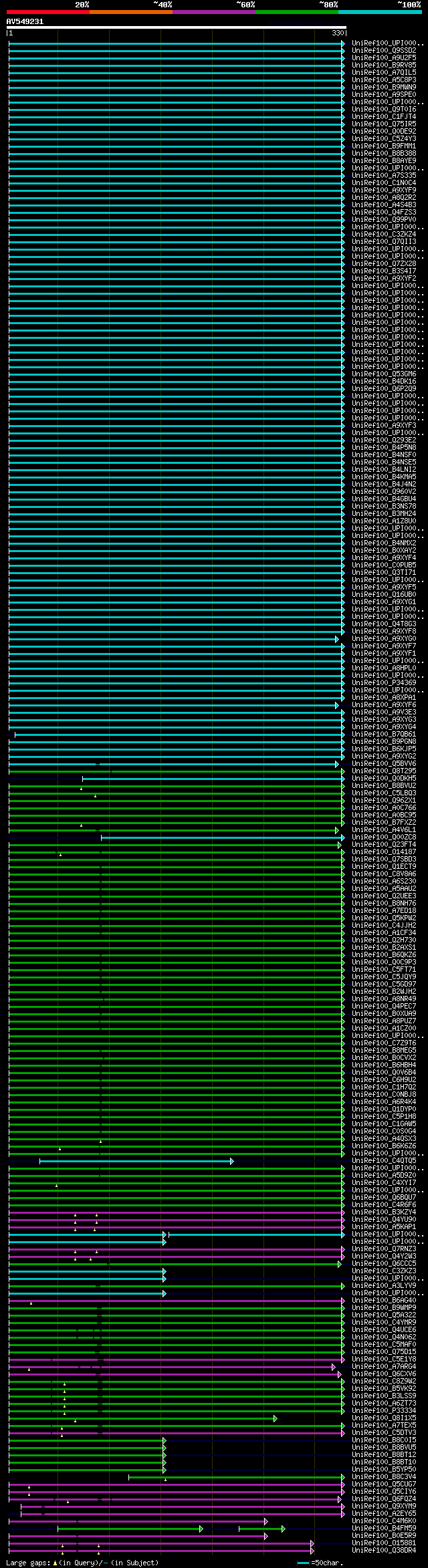
Task: Click the white query sequence ruler bar
Action: [x=177, y=27]
